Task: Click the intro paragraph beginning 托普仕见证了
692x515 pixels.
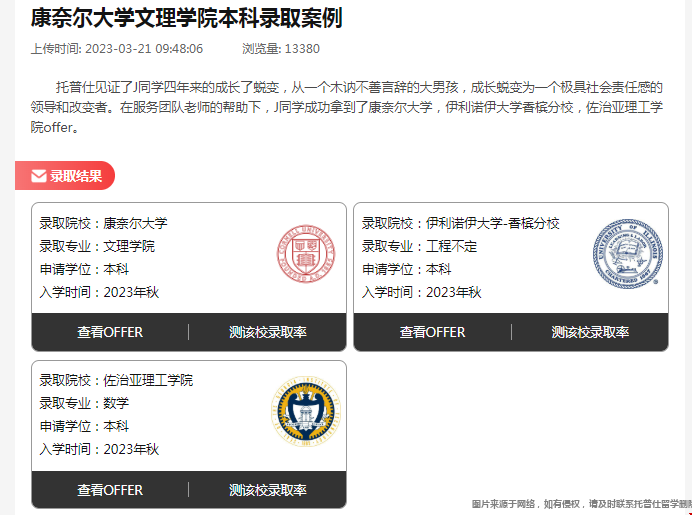Action: point(346,107)
